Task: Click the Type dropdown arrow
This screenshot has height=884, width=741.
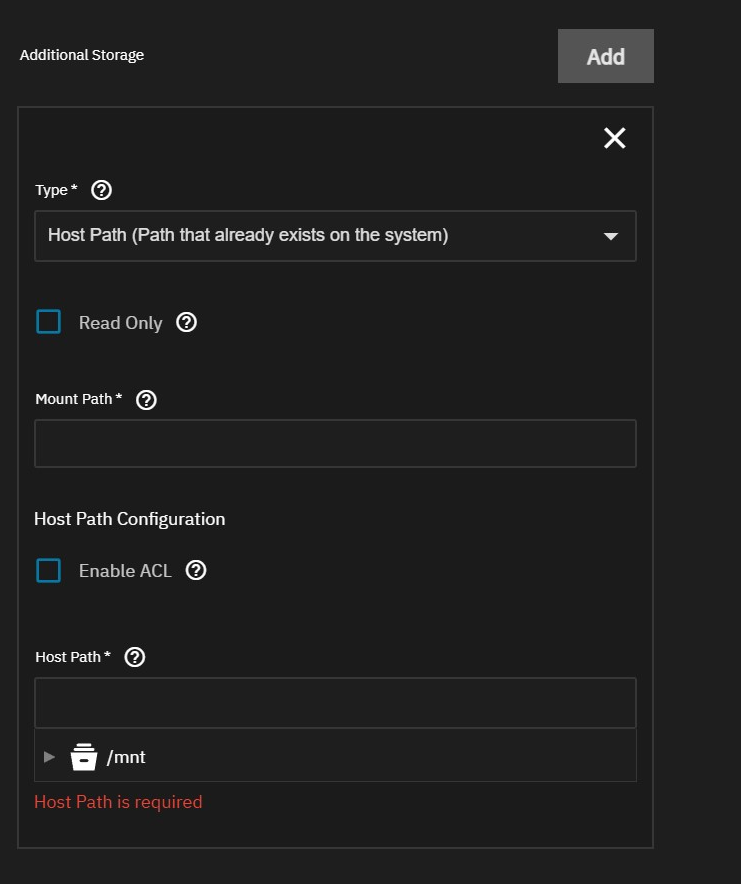Action: pos(610,237)
